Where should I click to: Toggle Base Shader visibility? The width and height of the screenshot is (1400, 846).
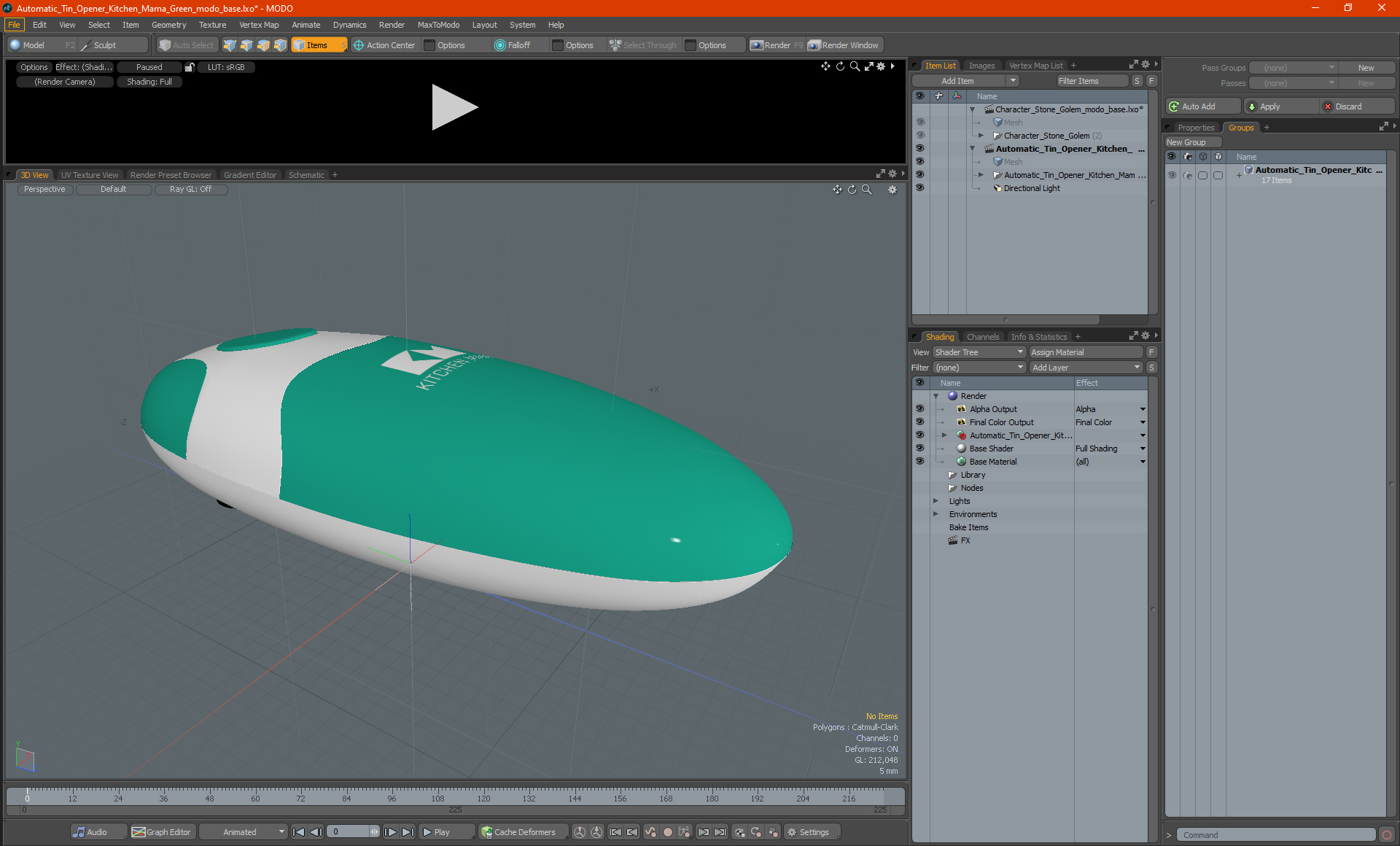click(x=920, y=449)
